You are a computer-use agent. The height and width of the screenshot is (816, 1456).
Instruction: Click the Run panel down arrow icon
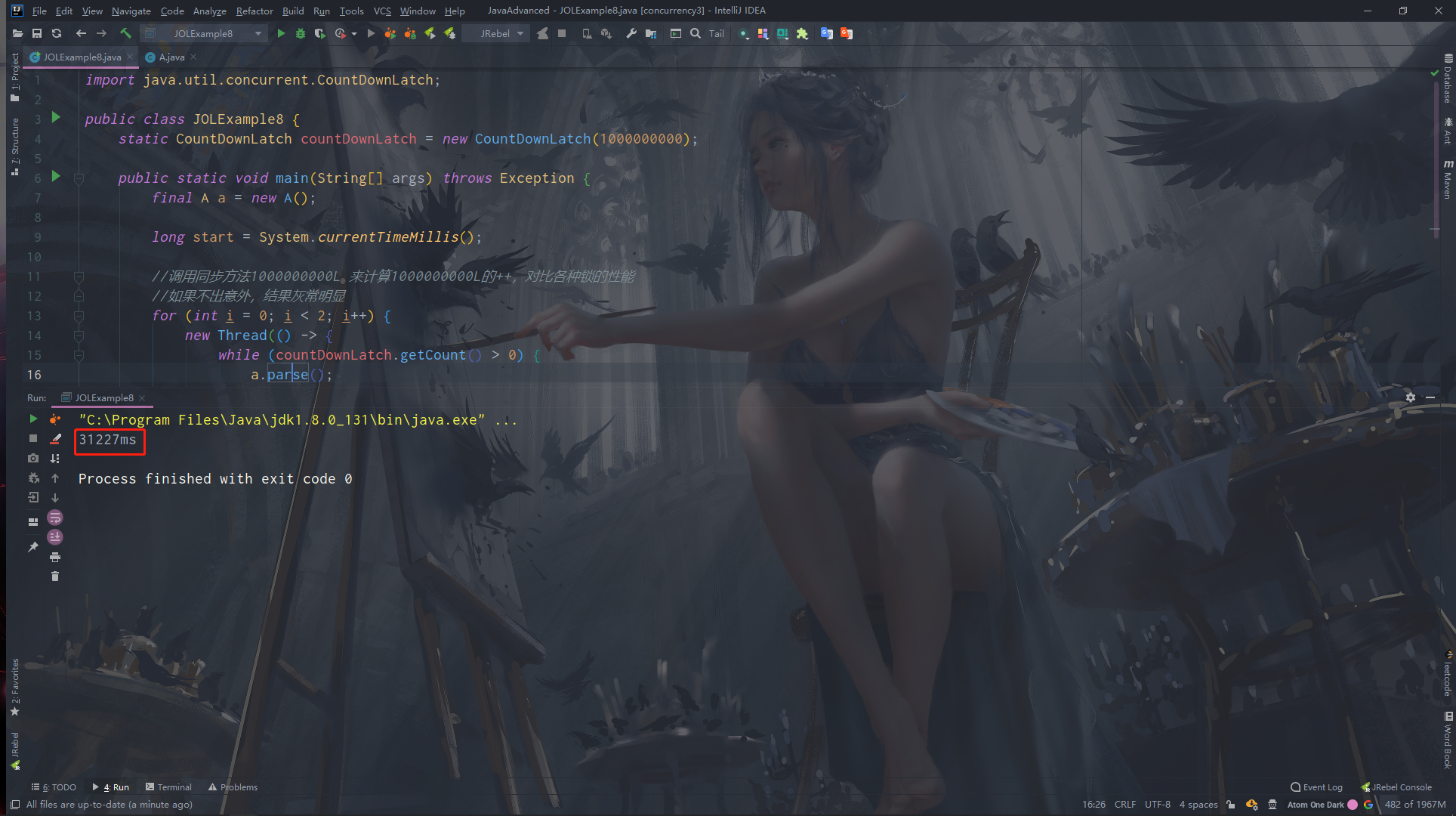coord(55,497)
